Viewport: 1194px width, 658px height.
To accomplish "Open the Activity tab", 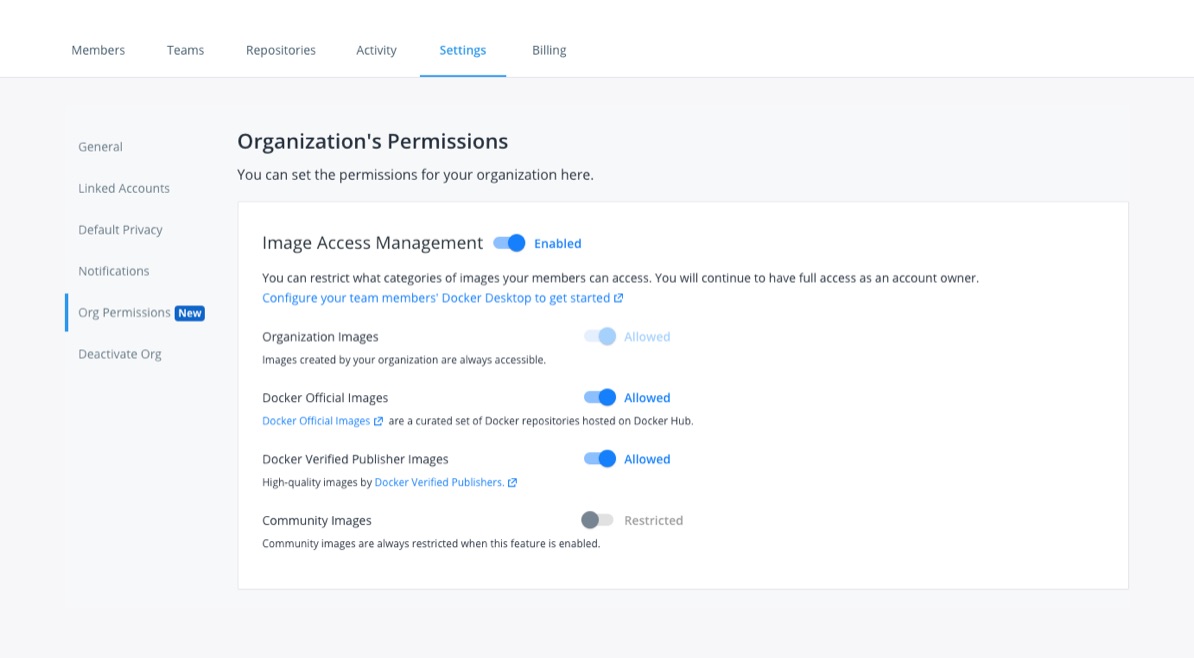I will pyautogui.click(x=376, y=50).
